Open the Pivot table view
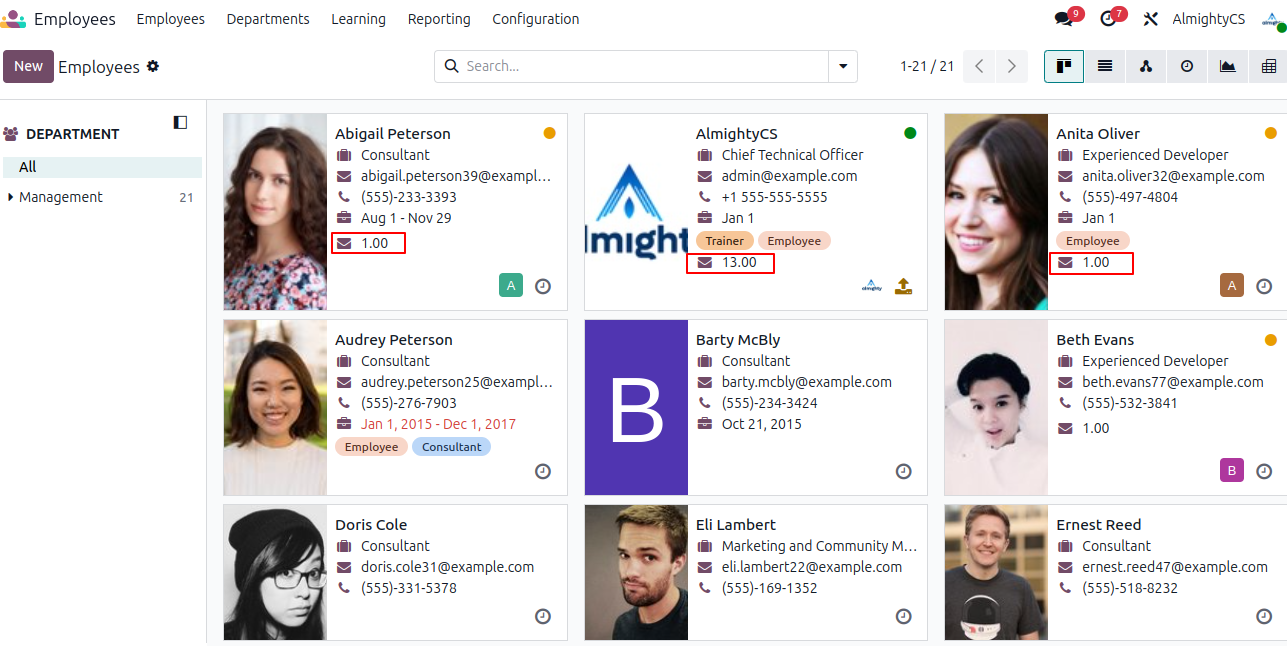Viewport: 1287px width, 646px height. point(1269,66)
